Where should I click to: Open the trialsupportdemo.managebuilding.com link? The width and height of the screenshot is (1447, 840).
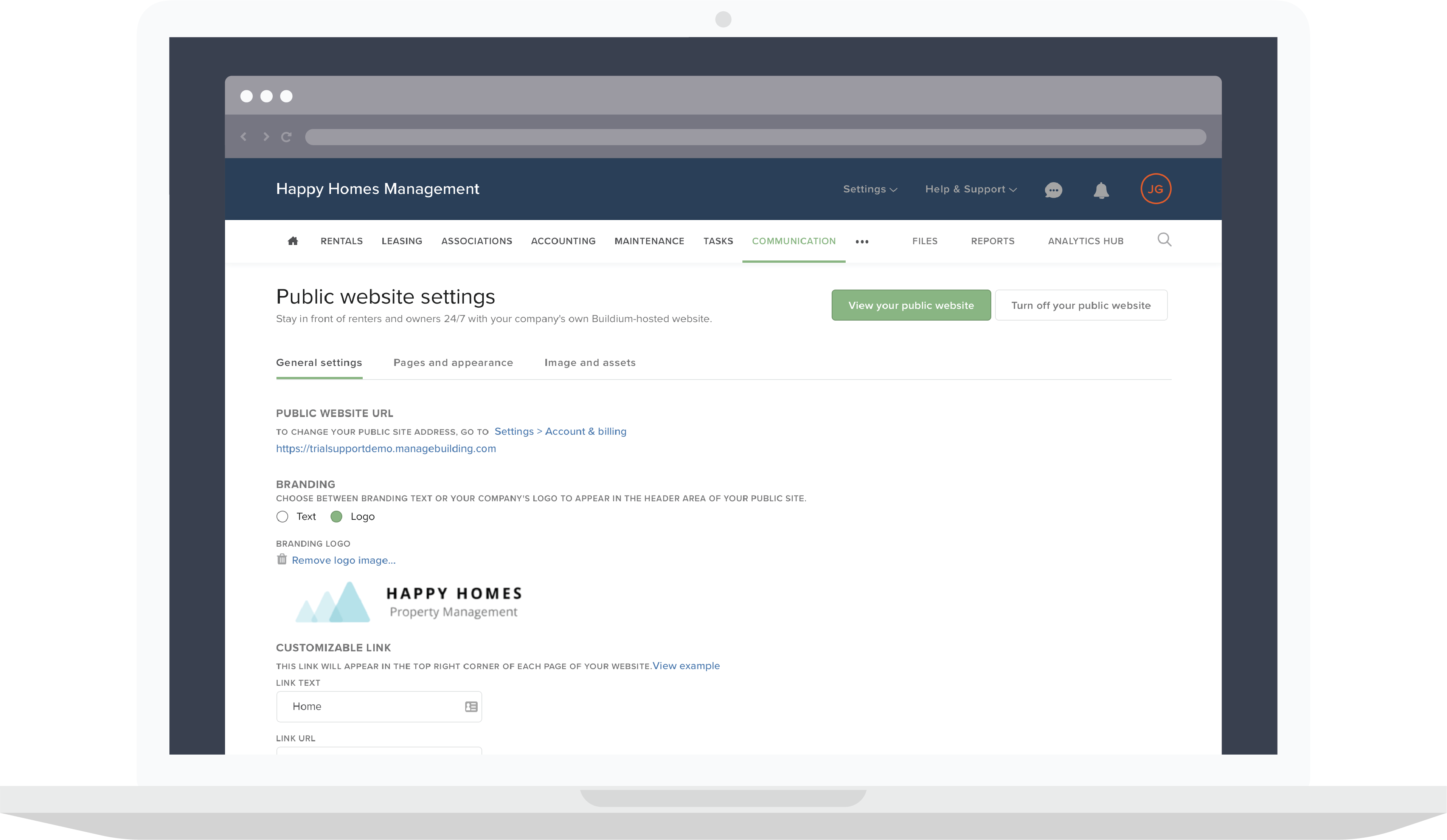(x=386, y=449)
